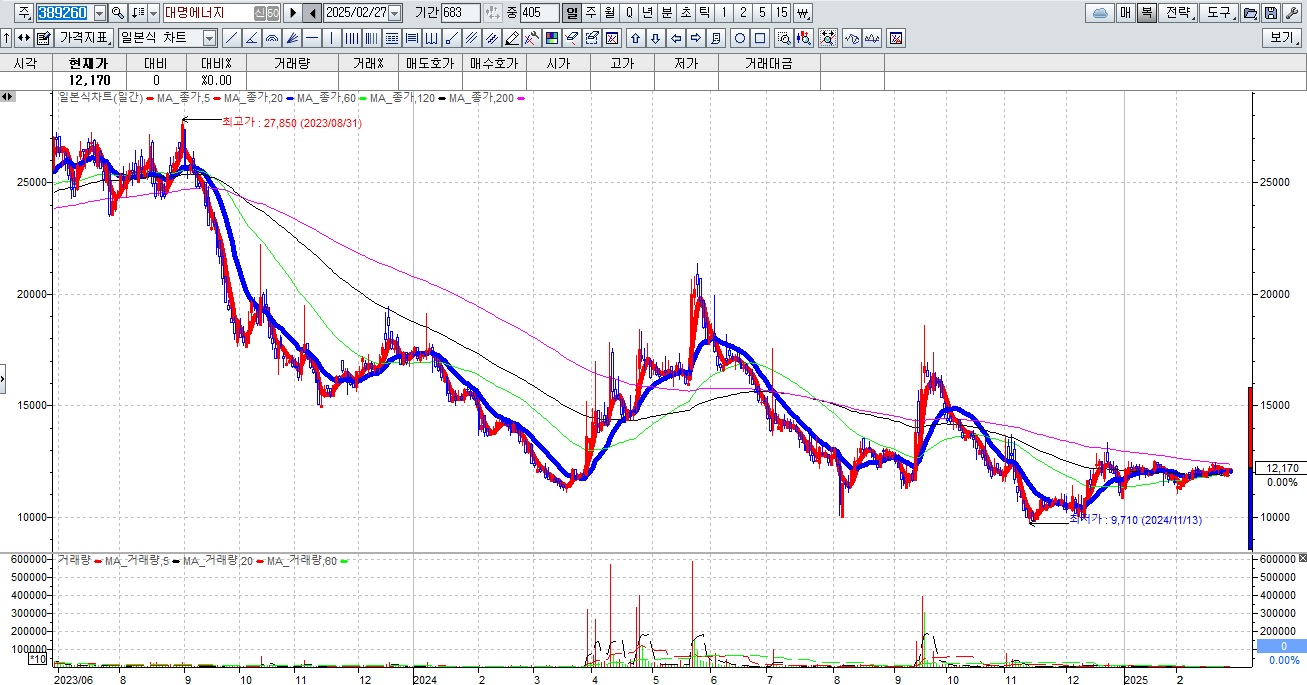This screenshot has height=685, width=1307.
Task: Click the floppy disk save icon
Action: 1271,13
